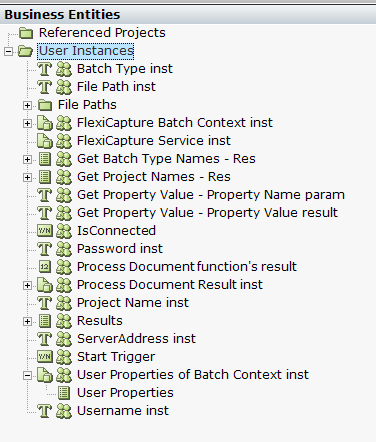Expand Get Batch Type Names - Res

tap(27, 159)
